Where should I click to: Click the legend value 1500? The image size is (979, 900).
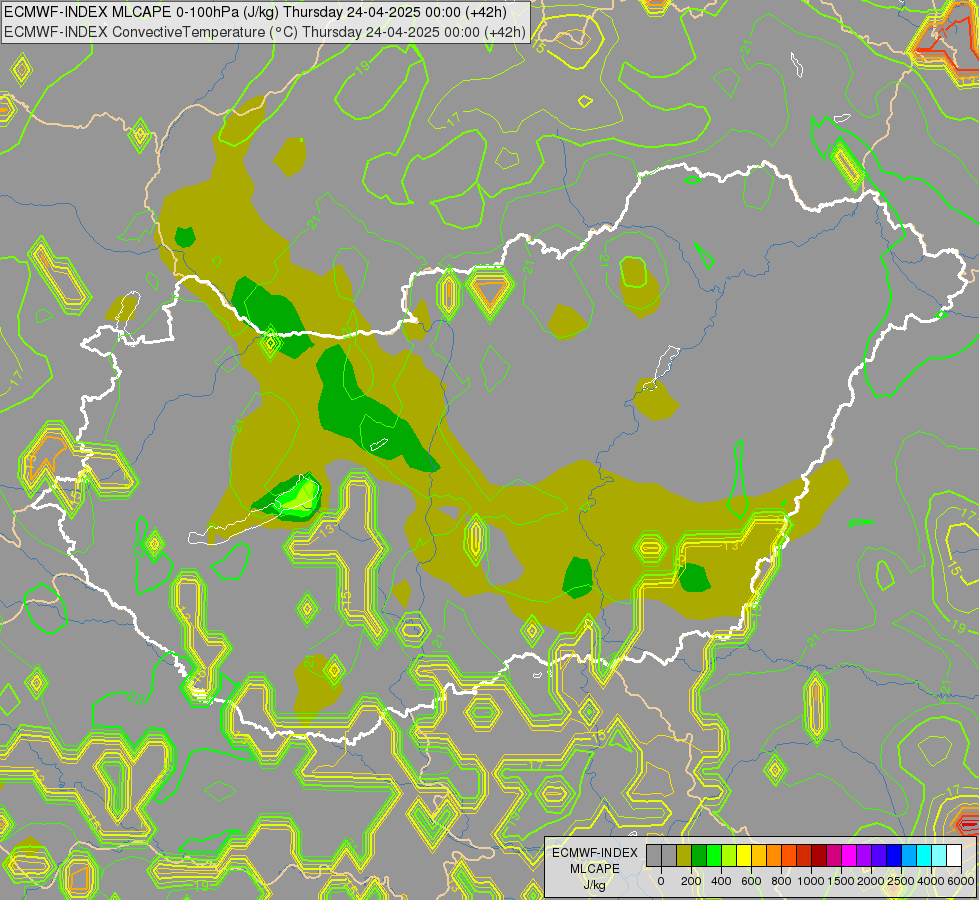coord(841,881)
